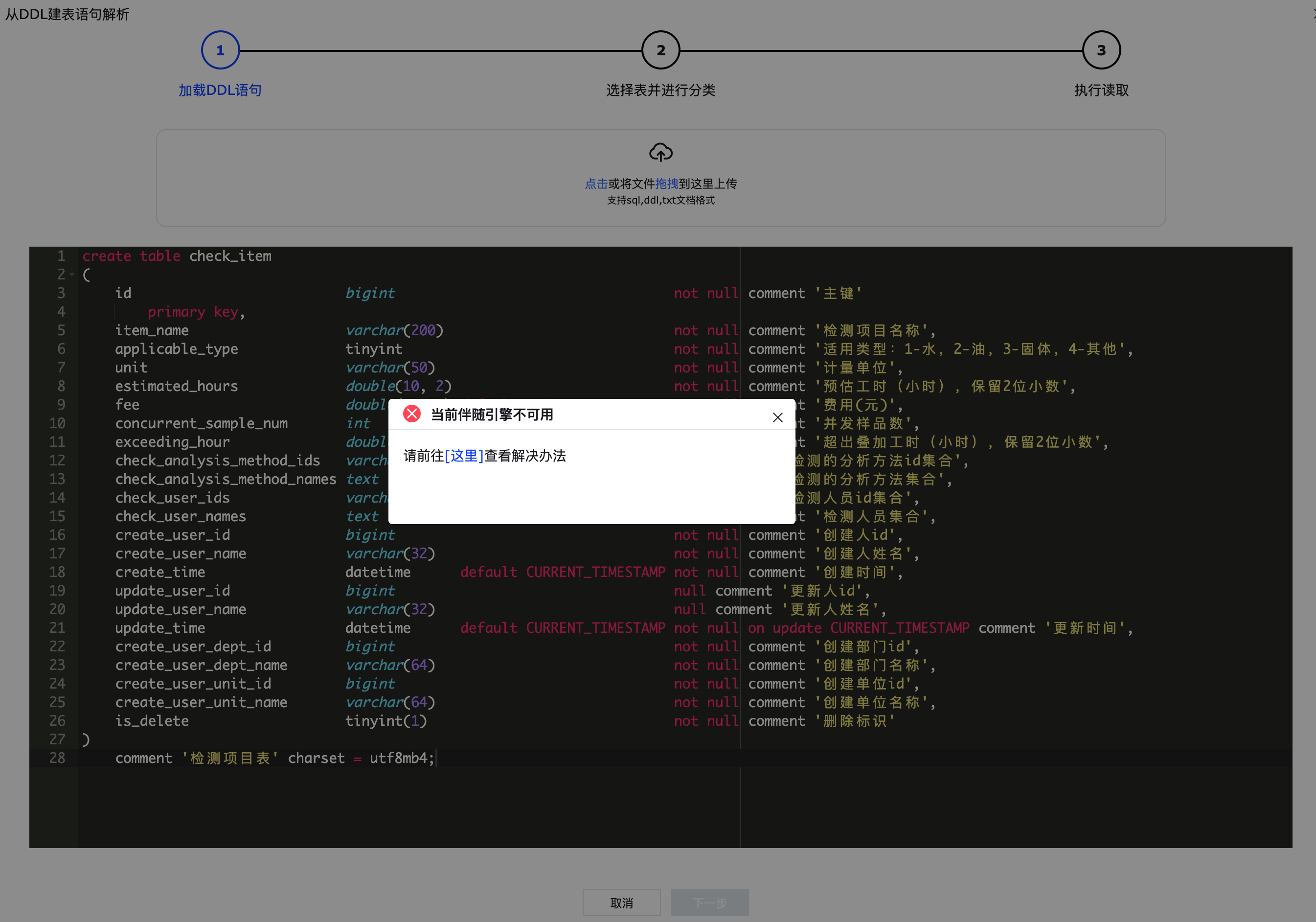Click the red error icon in dialog
1316x922 pixels.
411,414
